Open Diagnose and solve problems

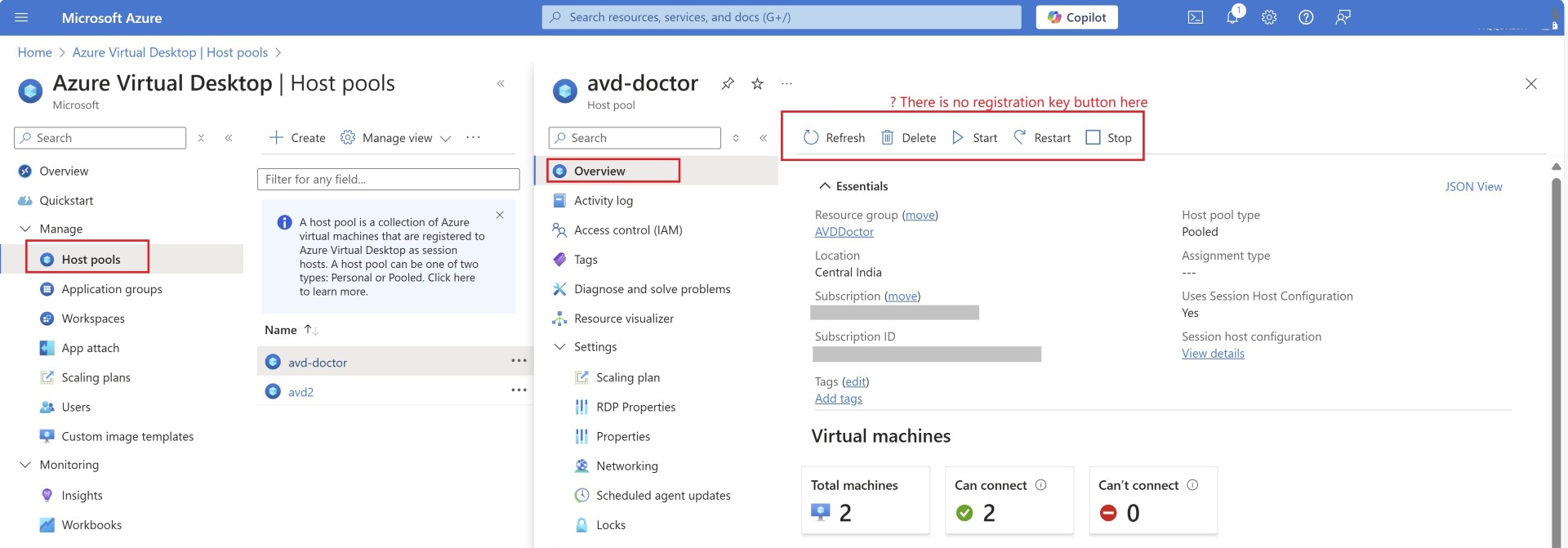[x=652, y=289]
